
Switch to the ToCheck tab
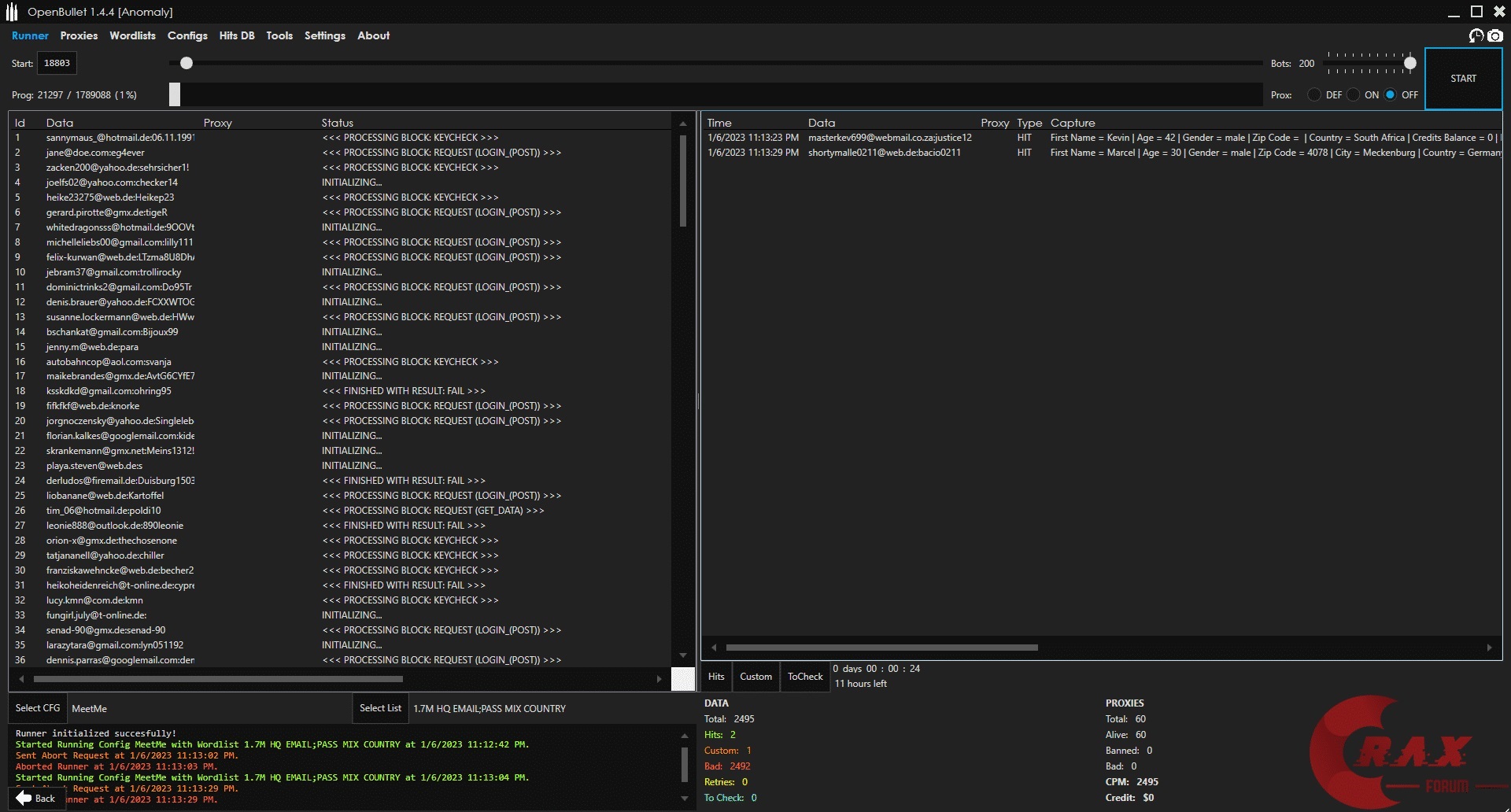(x=805, y=677)
